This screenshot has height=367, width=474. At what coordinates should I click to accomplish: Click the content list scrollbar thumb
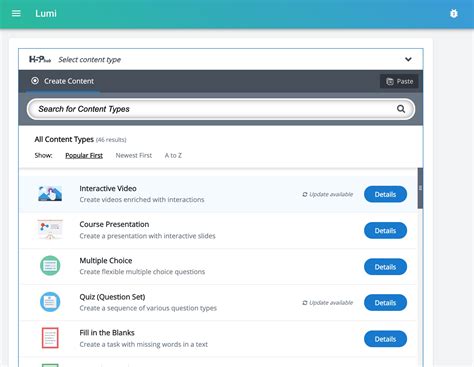pos(420,188)
